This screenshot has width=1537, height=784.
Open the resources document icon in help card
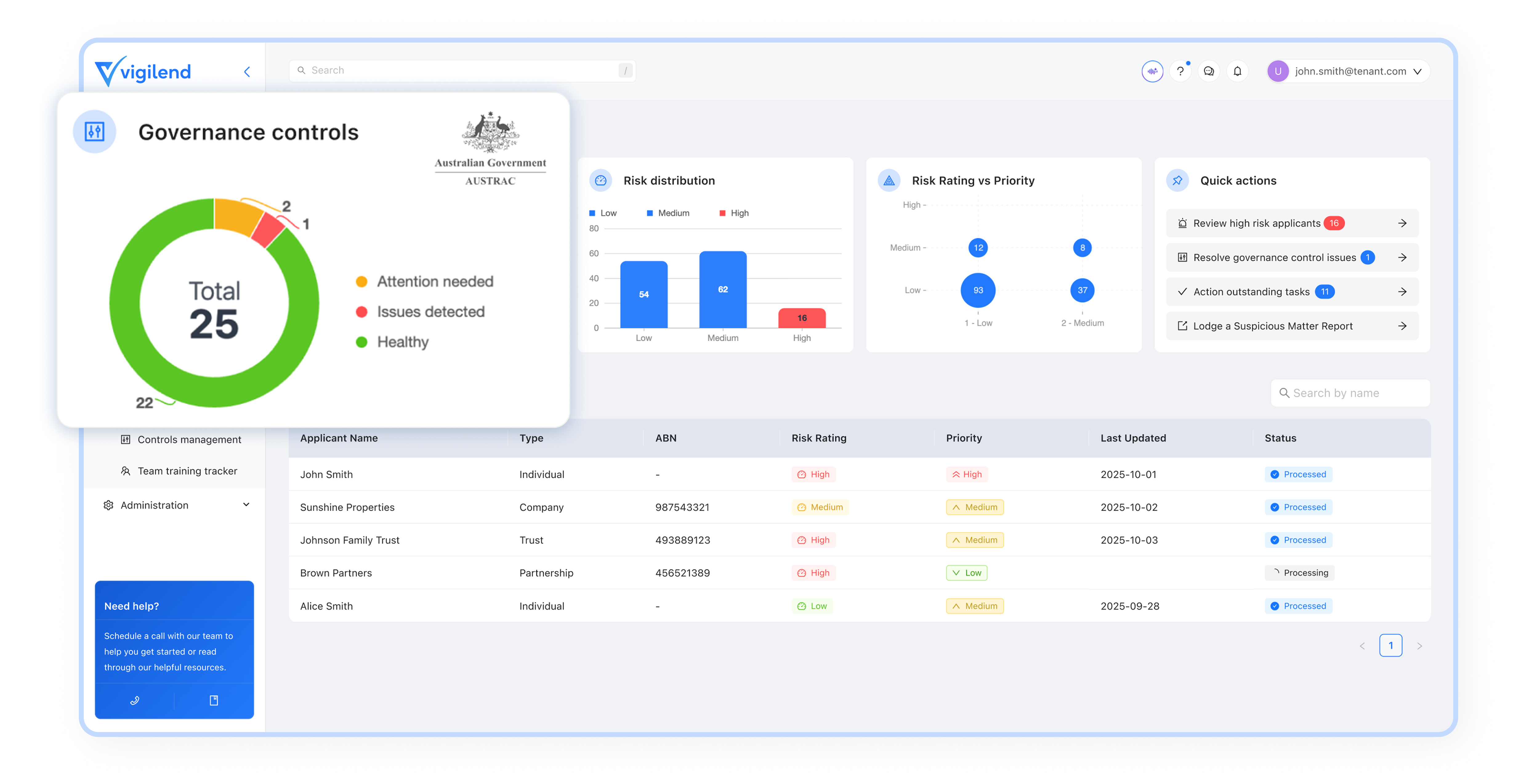[214, 700]
